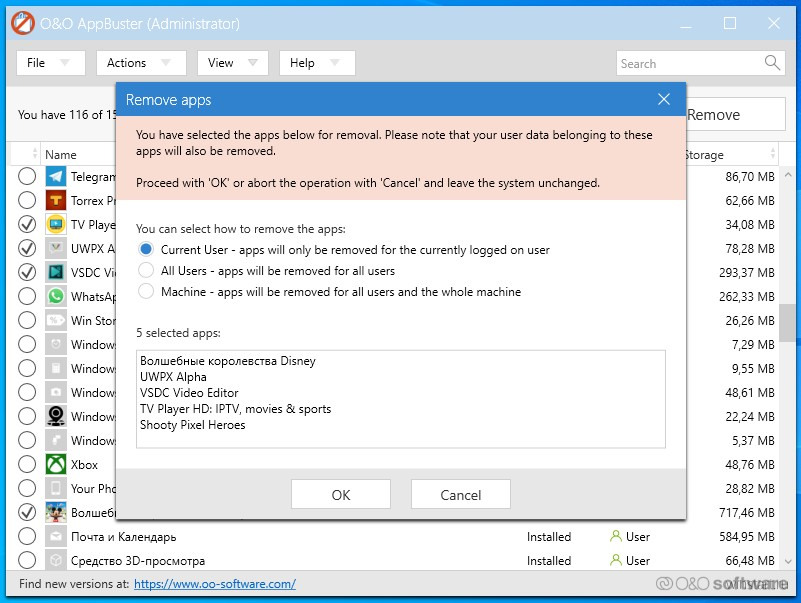Click the Telegram app icon
Viewport: 801px width, 603px height.
[x=56, y=176]
